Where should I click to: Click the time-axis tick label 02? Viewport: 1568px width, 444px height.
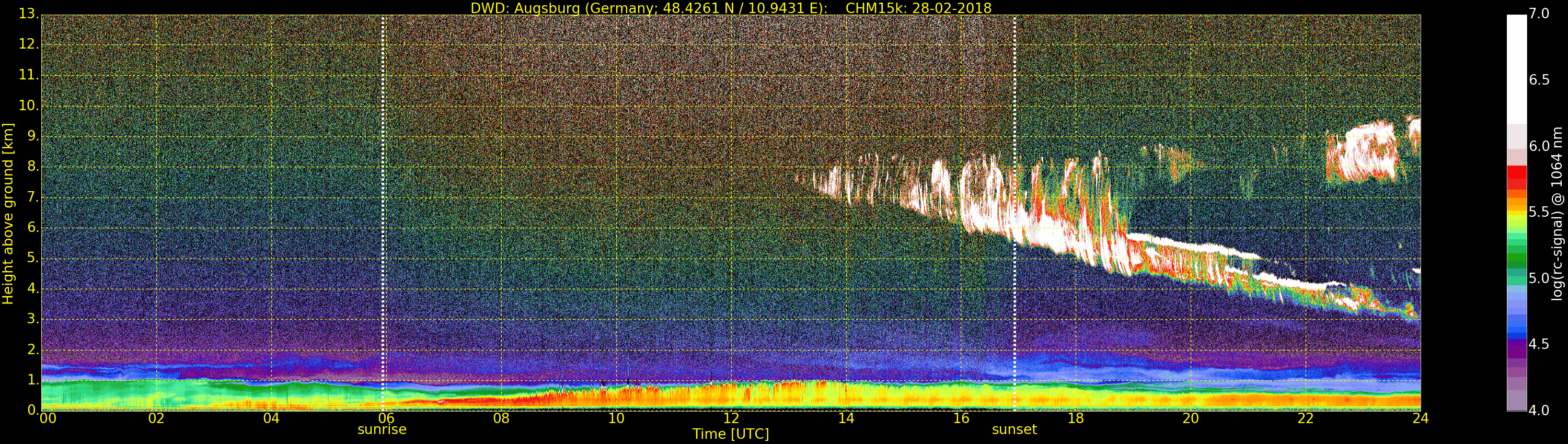pos(156,418)
